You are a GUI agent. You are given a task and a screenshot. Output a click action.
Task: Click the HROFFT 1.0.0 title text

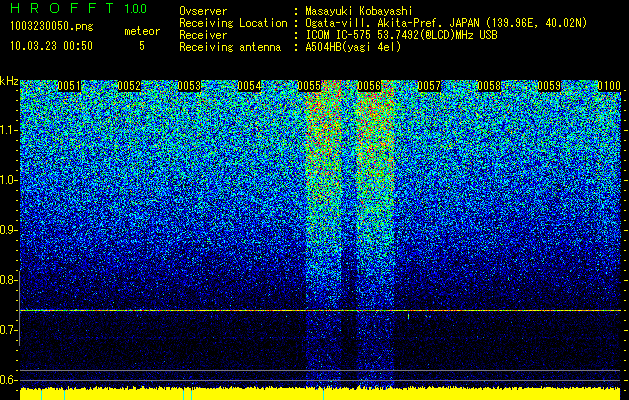79,8
